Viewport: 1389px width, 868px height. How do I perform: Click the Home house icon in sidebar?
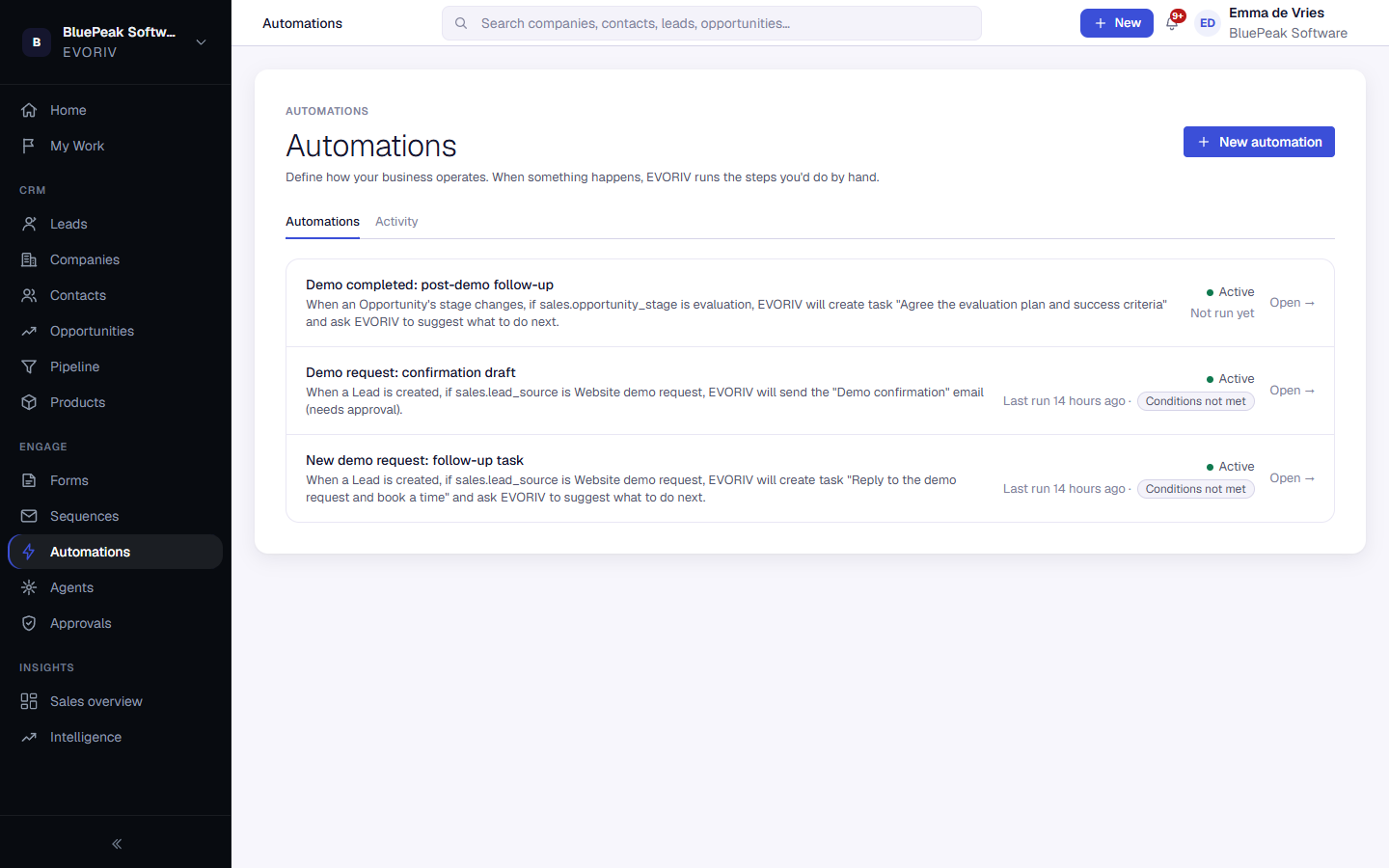[29, 110]
